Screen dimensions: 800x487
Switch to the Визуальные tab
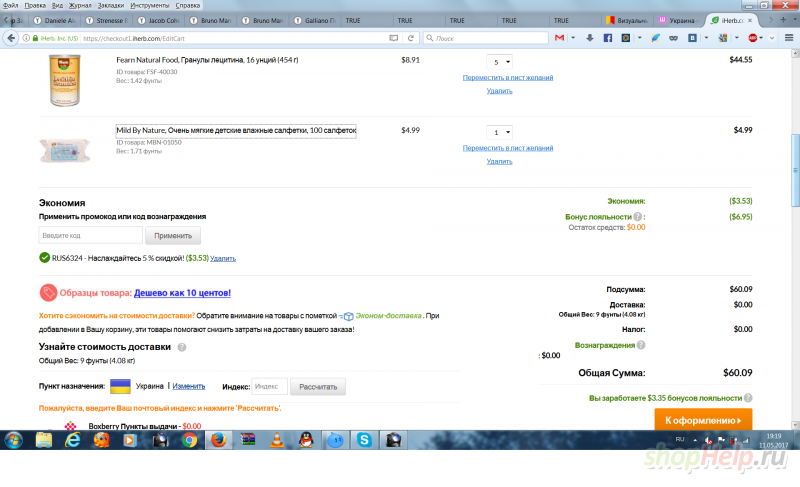627,20
